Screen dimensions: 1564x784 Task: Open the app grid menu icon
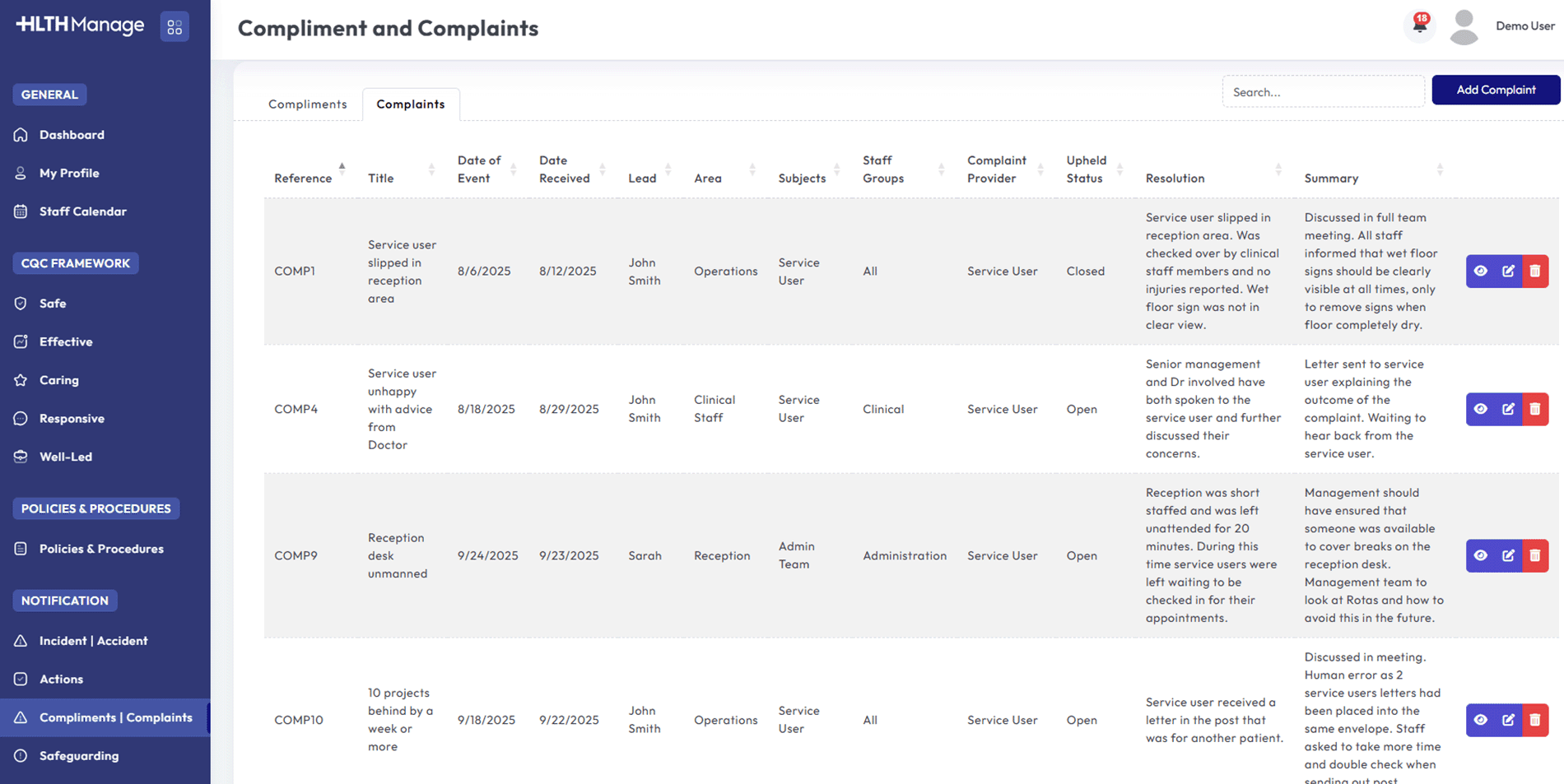click(175, 27)
